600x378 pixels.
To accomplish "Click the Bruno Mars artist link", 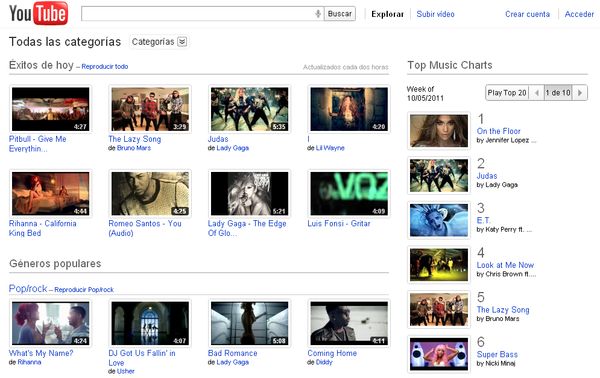I will [134, 148].
